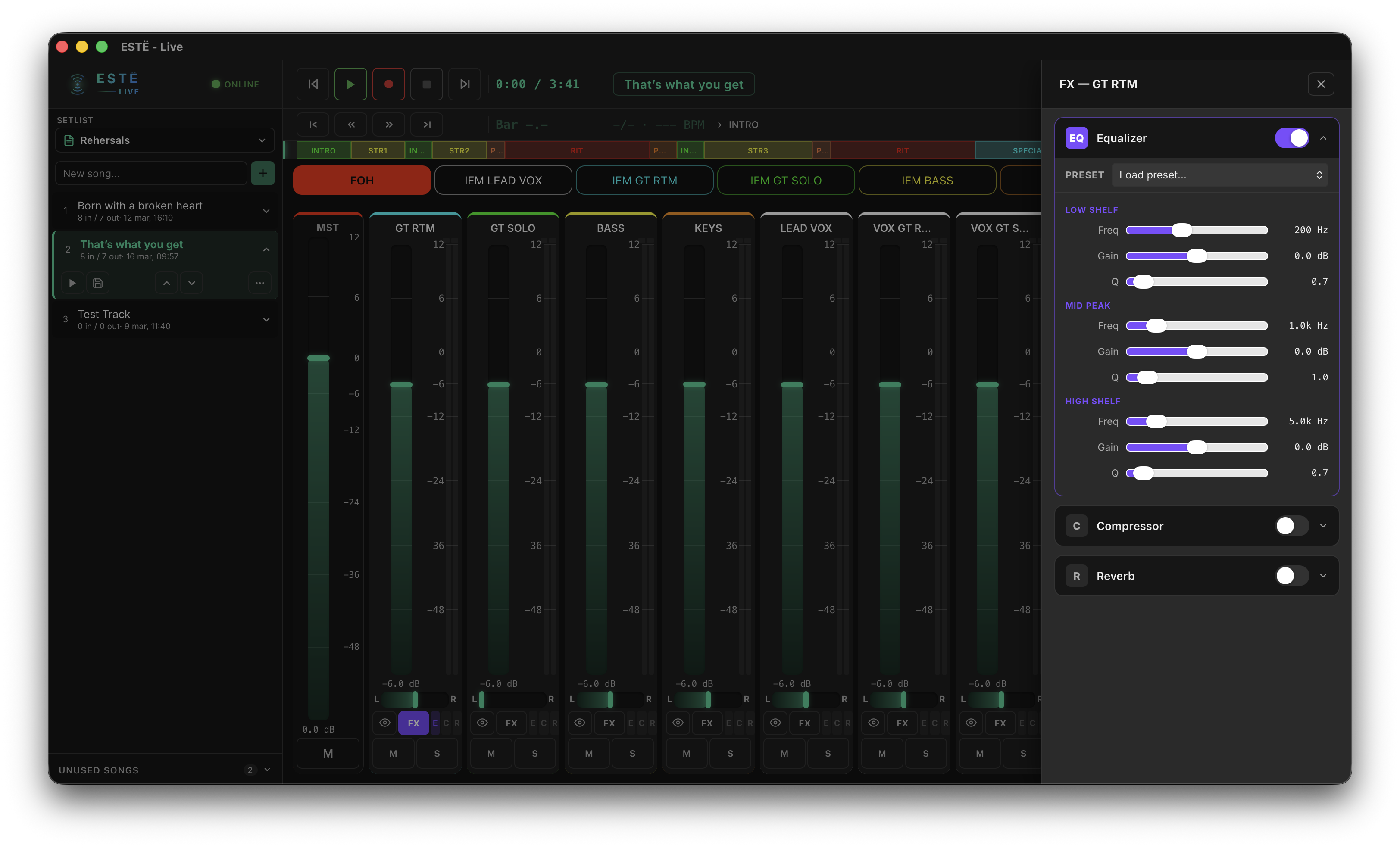Start recording with the record button
The width and height of the screenshot is (1400, 848).
tap(389, 84)
